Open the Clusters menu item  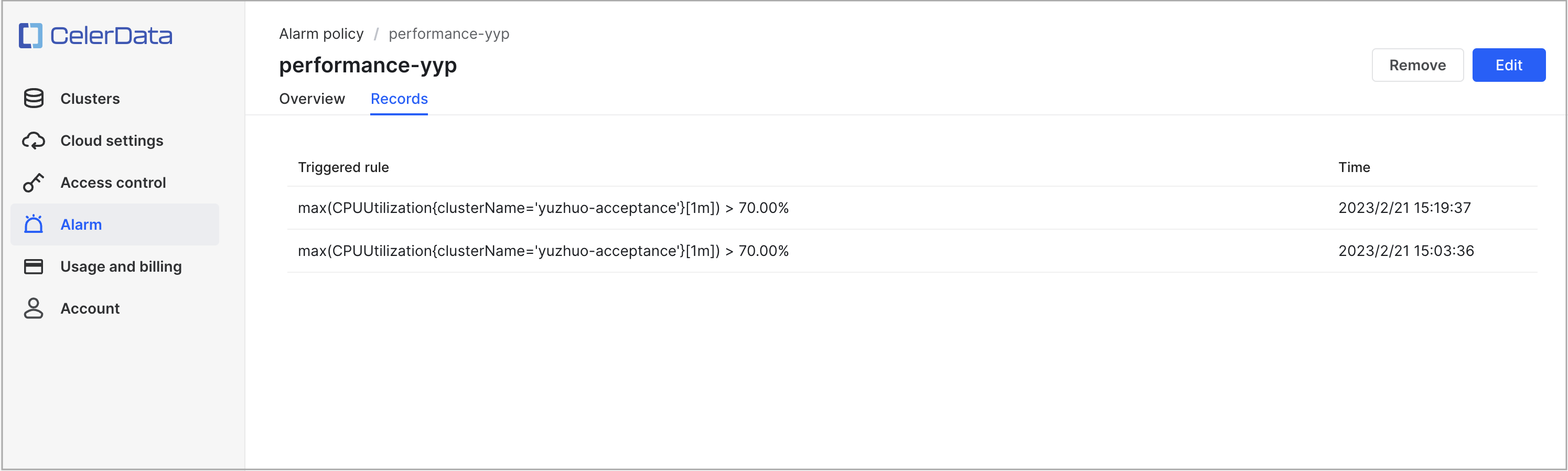point(90,99)
